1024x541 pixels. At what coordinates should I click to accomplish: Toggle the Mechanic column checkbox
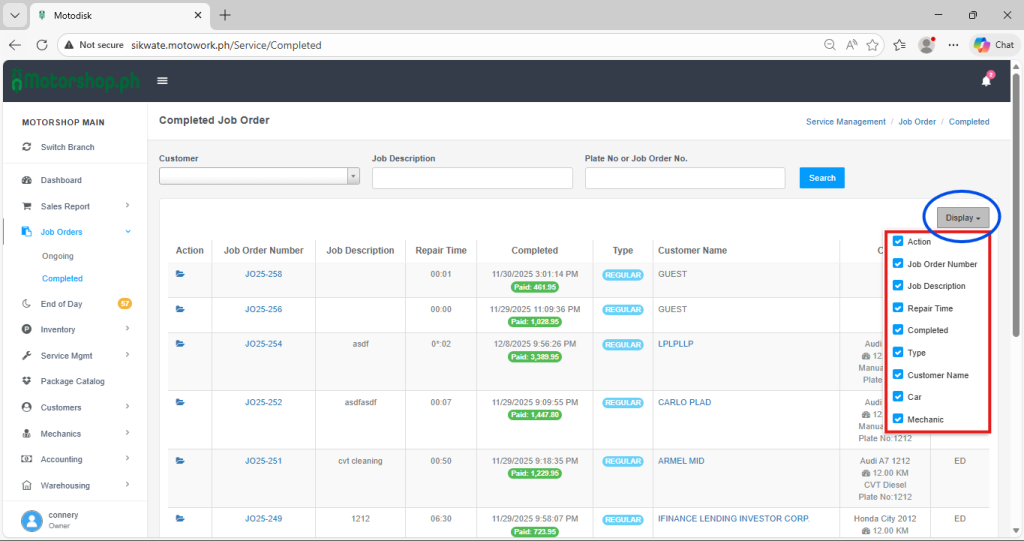pyautogui.click(x=898, y=419)
